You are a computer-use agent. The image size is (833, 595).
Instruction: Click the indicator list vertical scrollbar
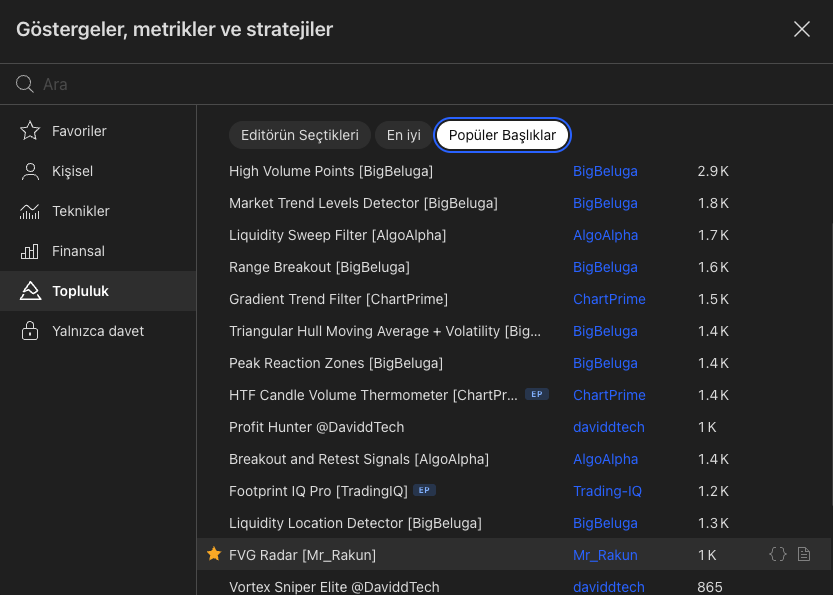point(831,364)
